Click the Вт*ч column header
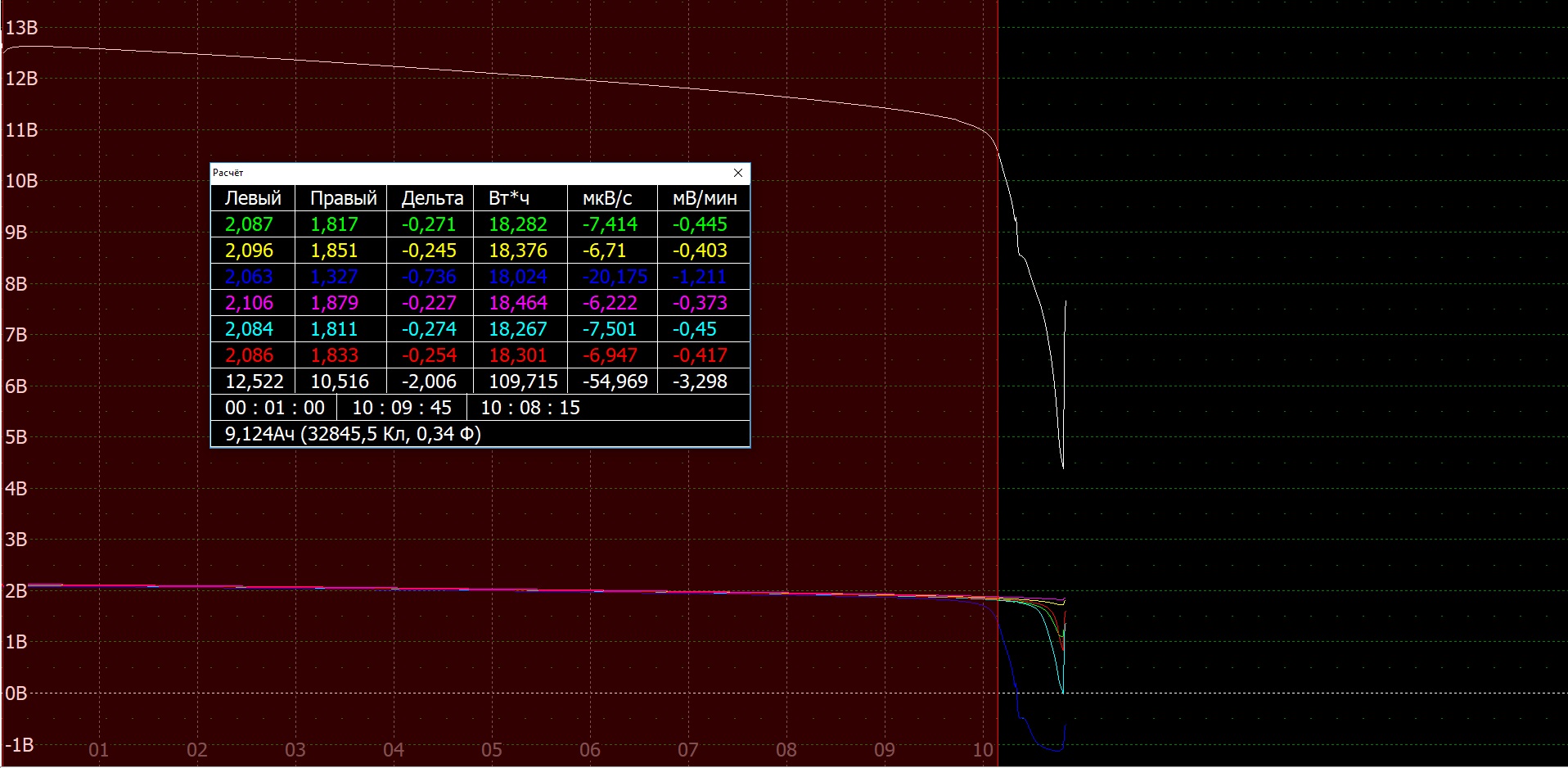This screenshot has height=768, width=1568. click(x=509, y=198)
